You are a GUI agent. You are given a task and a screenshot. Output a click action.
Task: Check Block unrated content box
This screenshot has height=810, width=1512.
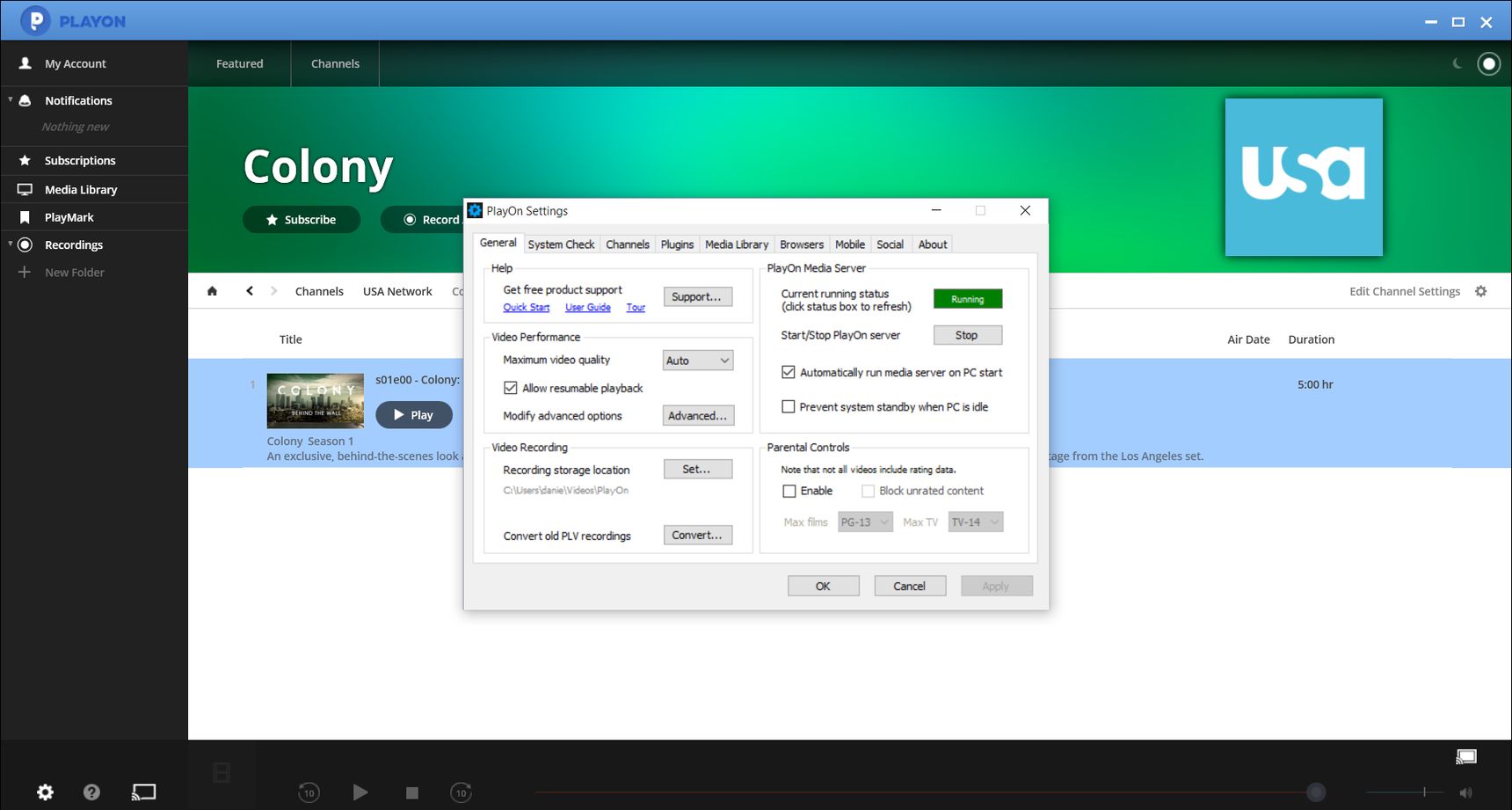coord(868,491)
